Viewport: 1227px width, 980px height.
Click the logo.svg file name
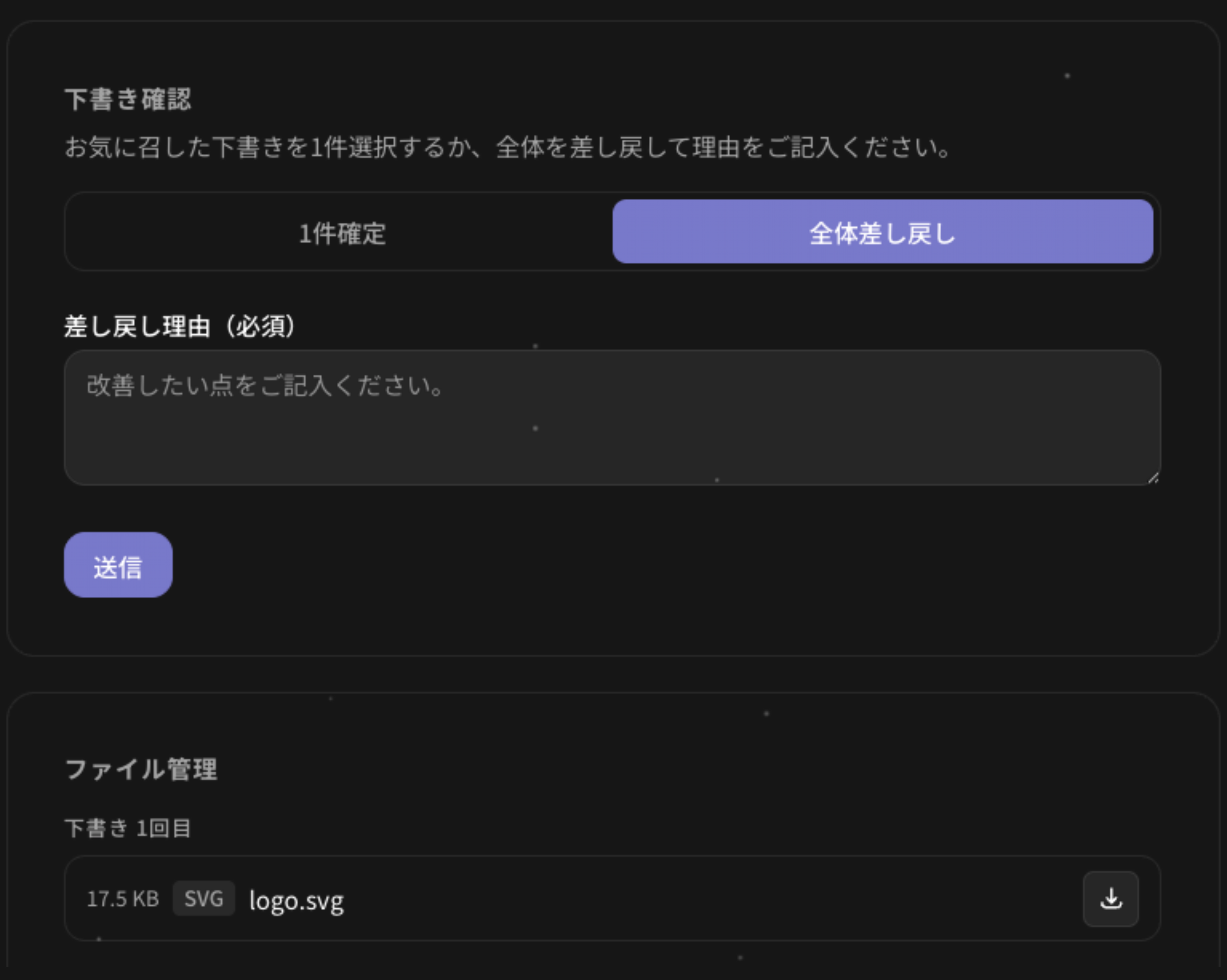(x=297, y=900)
